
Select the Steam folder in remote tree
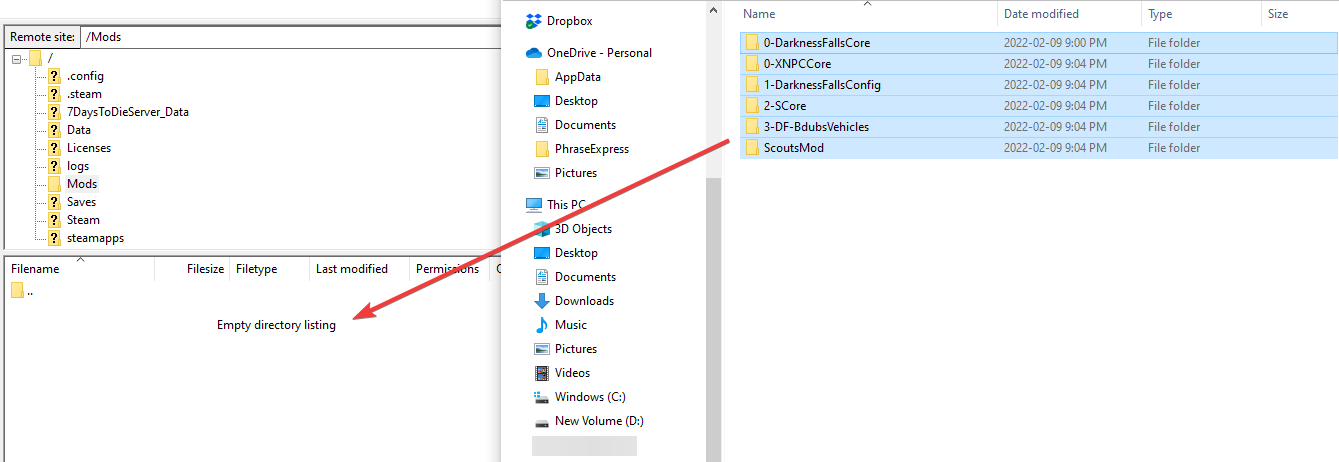83,220
